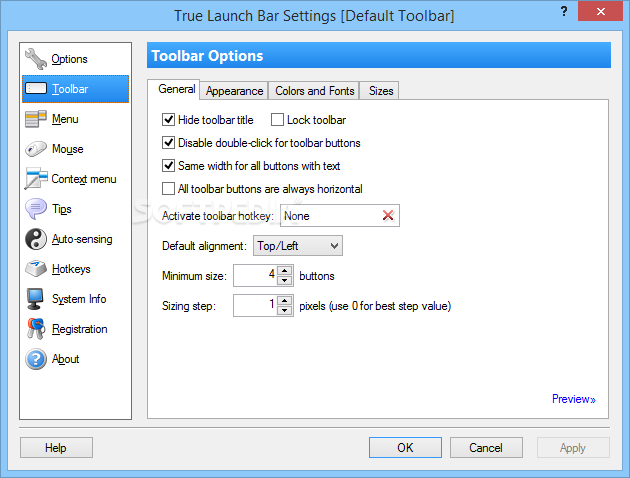Decrease Minimum size with down arrow
Screen dimensions: 630x478
tap(285, 280)
